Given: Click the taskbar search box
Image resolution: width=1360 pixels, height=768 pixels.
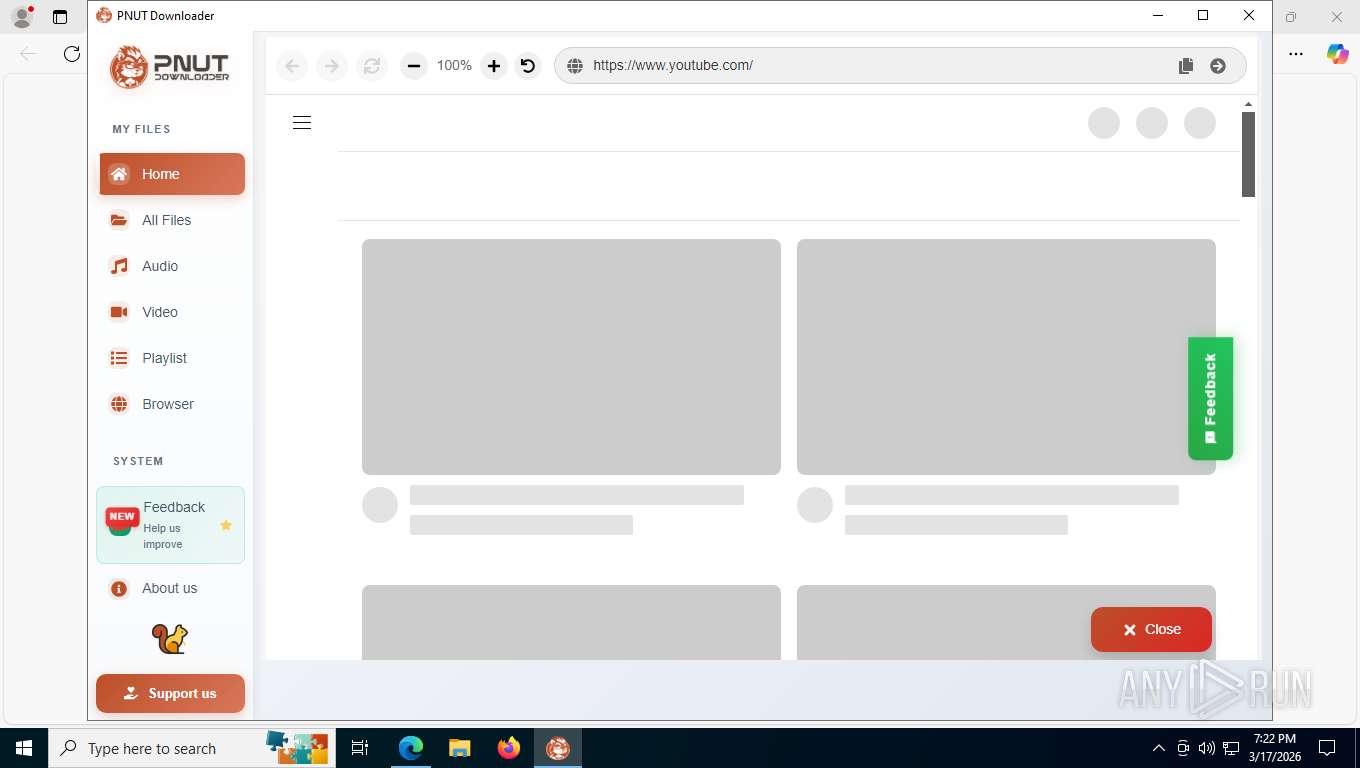Looking at the screenshot, I should coord(191,748).
